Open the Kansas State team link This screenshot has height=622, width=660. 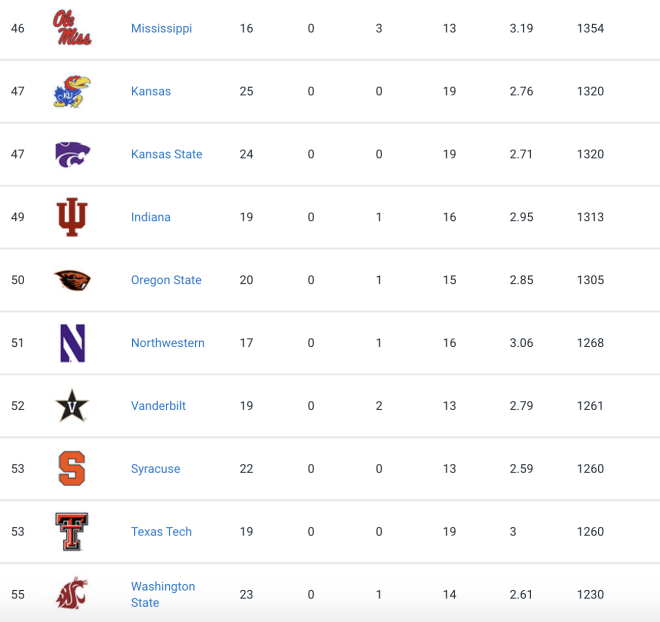[x=167, y=154]
